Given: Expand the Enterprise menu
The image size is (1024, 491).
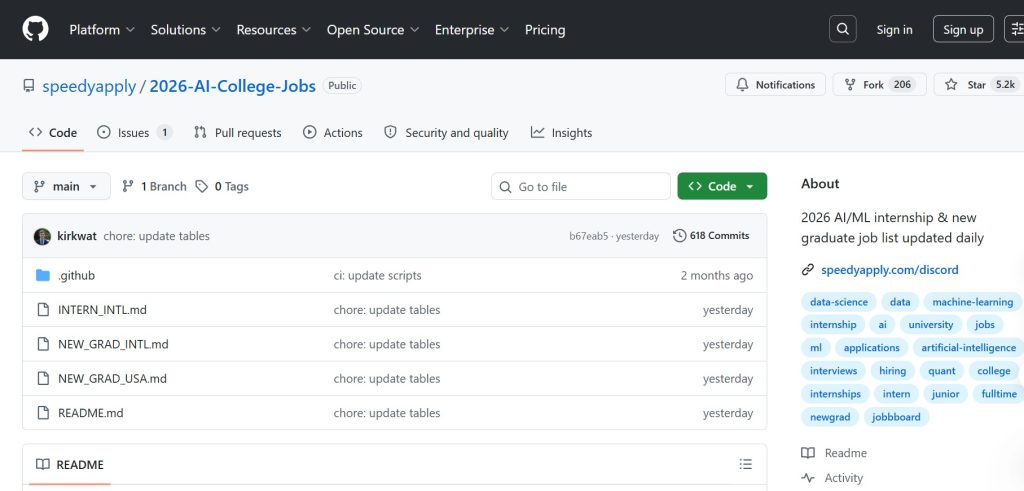Looking at the screenshot, I should (472, 30).
